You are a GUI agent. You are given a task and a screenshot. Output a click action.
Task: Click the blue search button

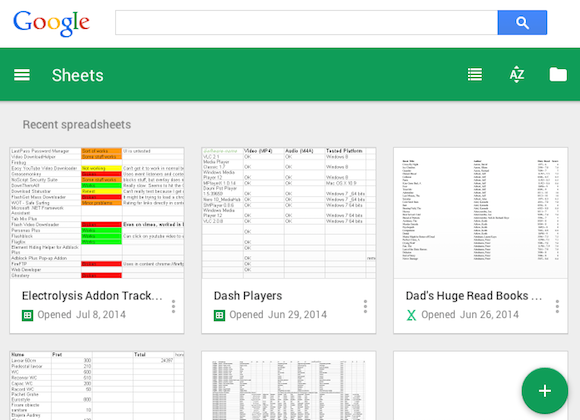[522, 23]
